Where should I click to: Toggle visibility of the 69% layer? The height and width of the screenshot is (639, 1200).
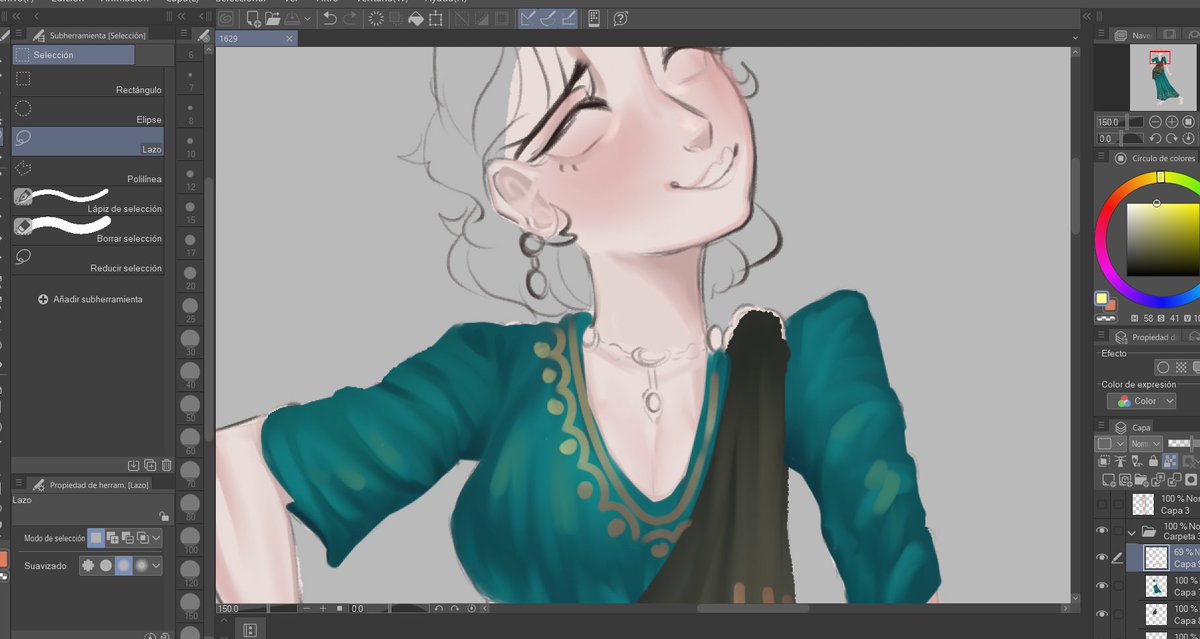click(x=1102, y=557)
